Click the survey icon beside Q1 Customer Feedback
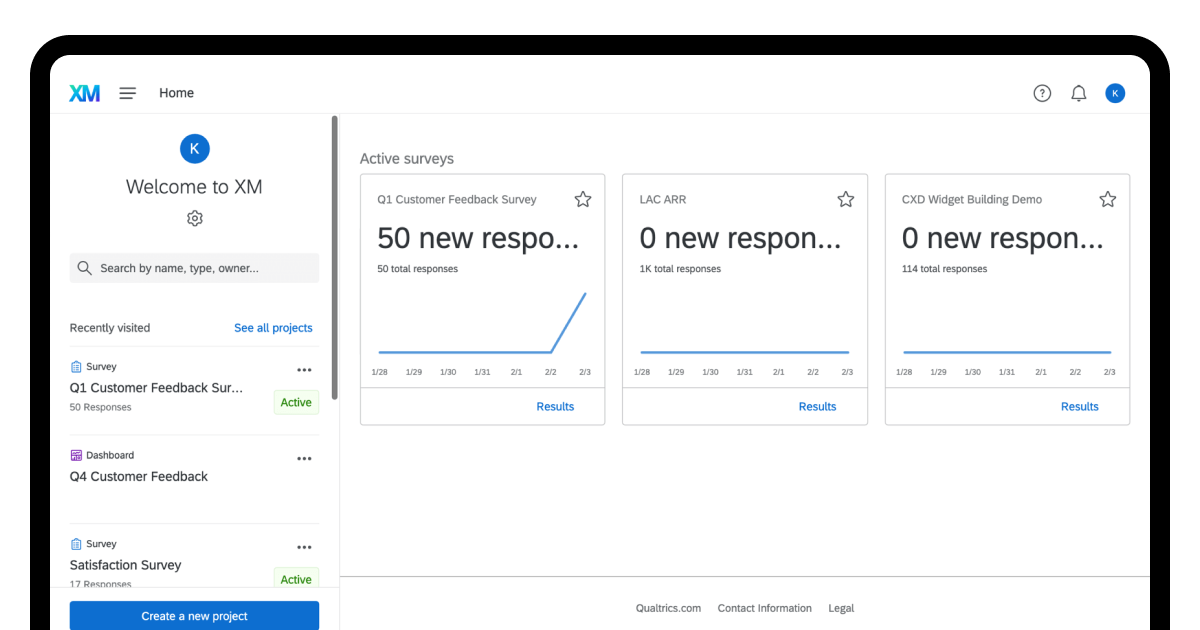 coord(76,367)
